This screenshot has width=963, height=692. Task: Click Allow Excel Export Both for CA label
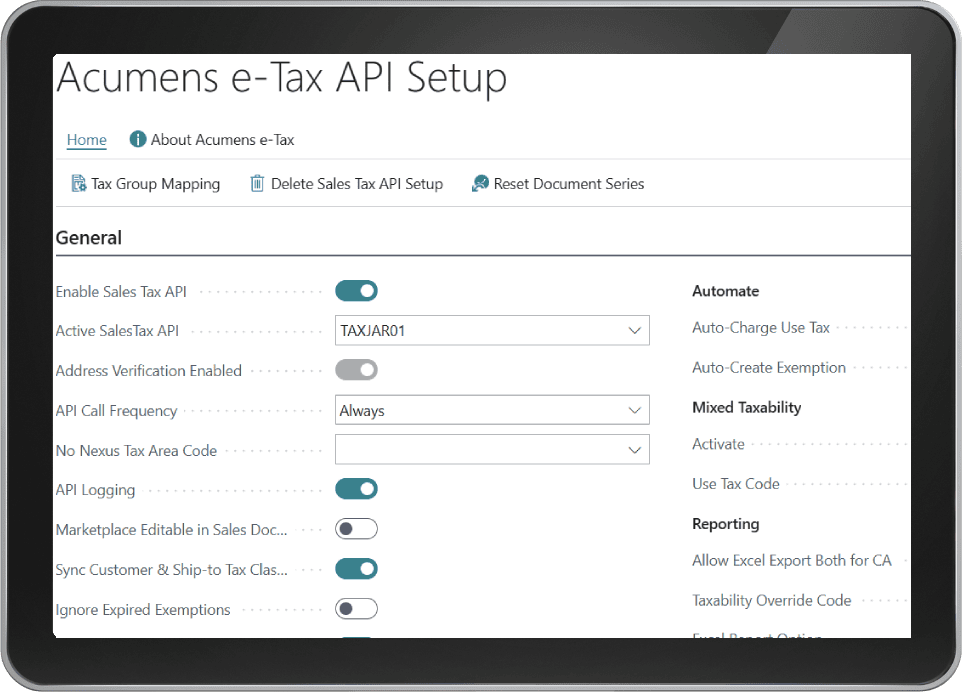click(x=792, y=561)
